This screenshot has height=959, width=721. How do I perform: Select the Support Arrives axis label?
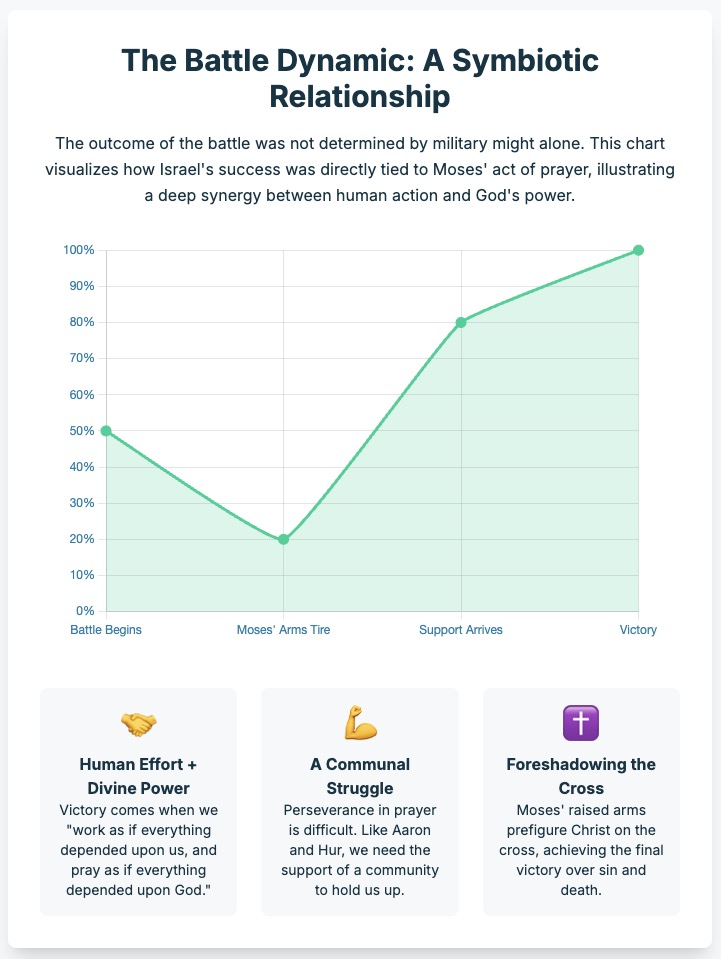pyautogui.click(x=461, y=630)
